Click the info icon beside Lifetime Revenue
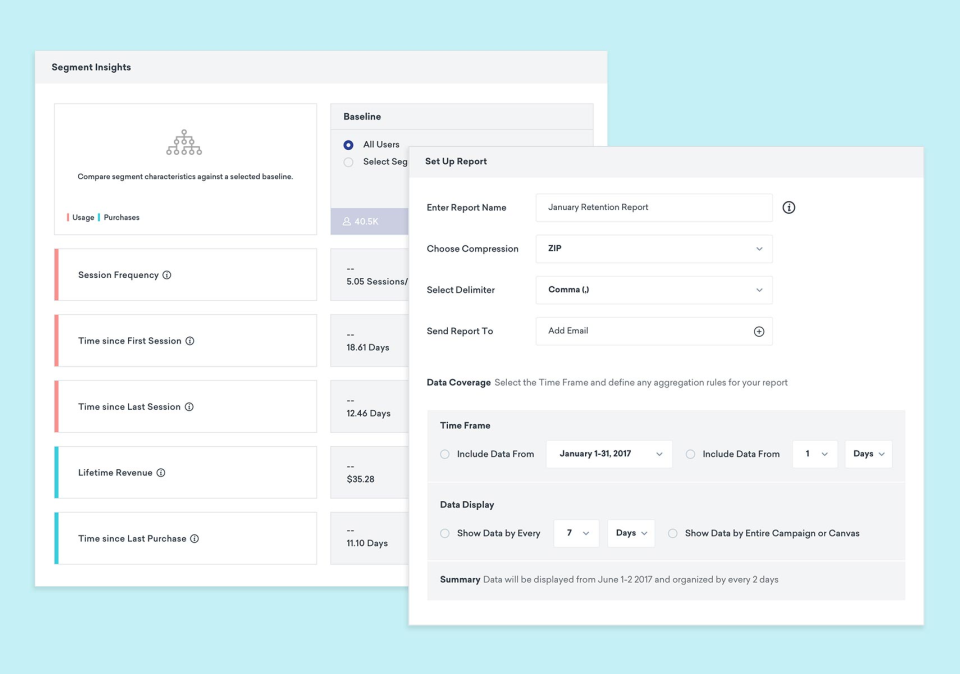The image size is (960, 674). point(160,472)
